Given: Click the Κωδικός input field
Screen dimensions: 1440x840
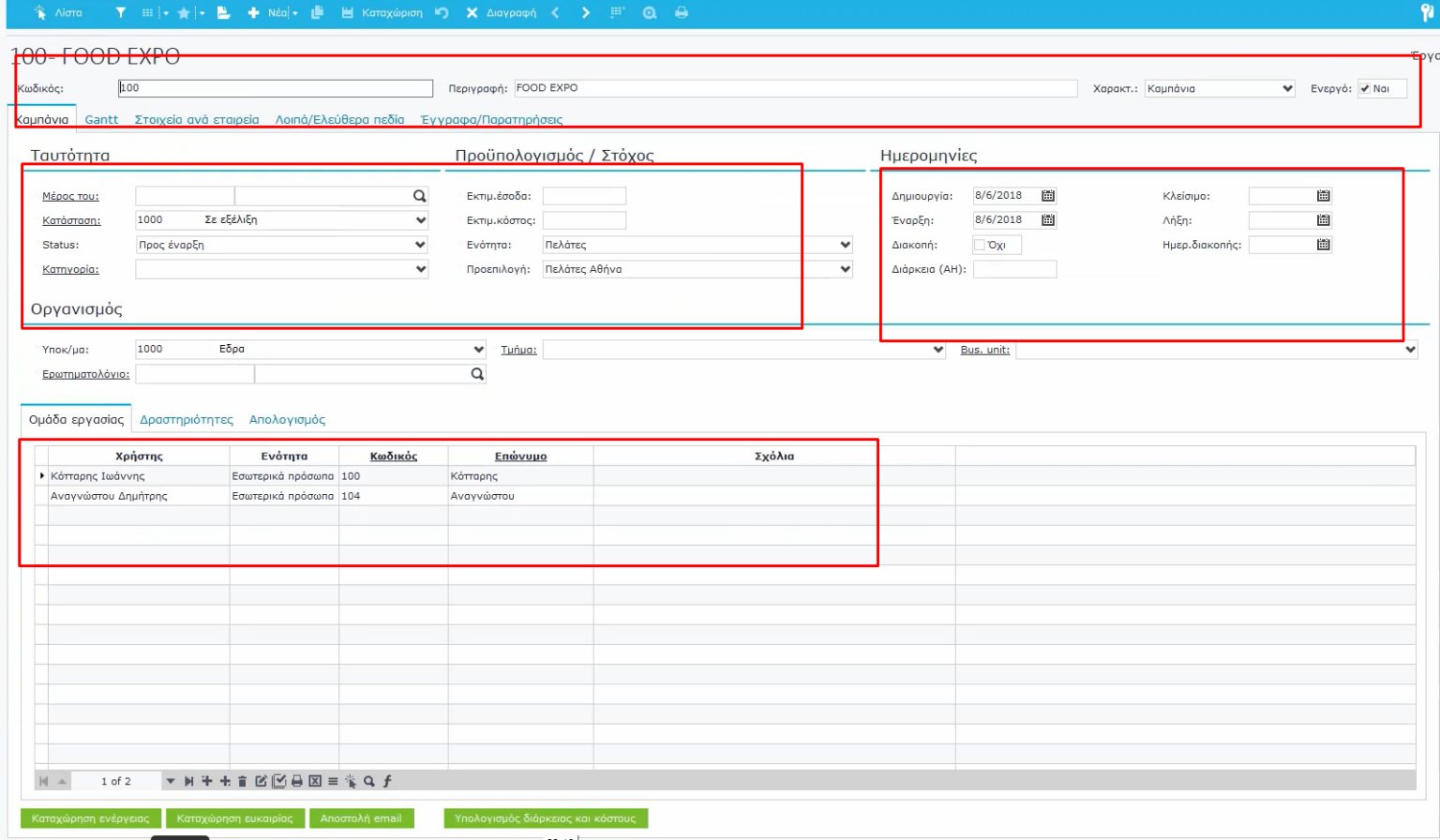Looking at the screenshot, I should coord(276,88).
